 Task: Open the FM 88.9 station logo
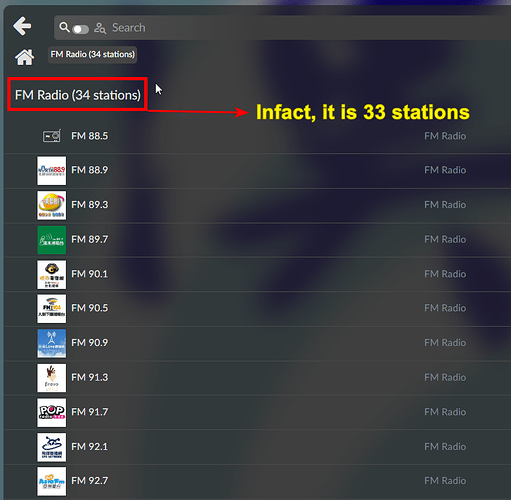tap(52, 171)
